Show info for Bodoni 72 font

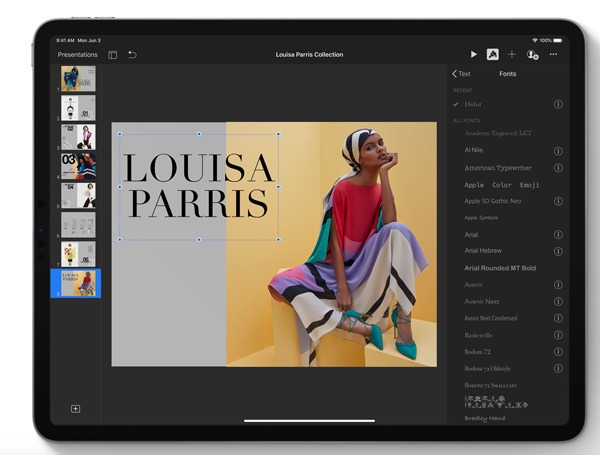pos(558,352)
